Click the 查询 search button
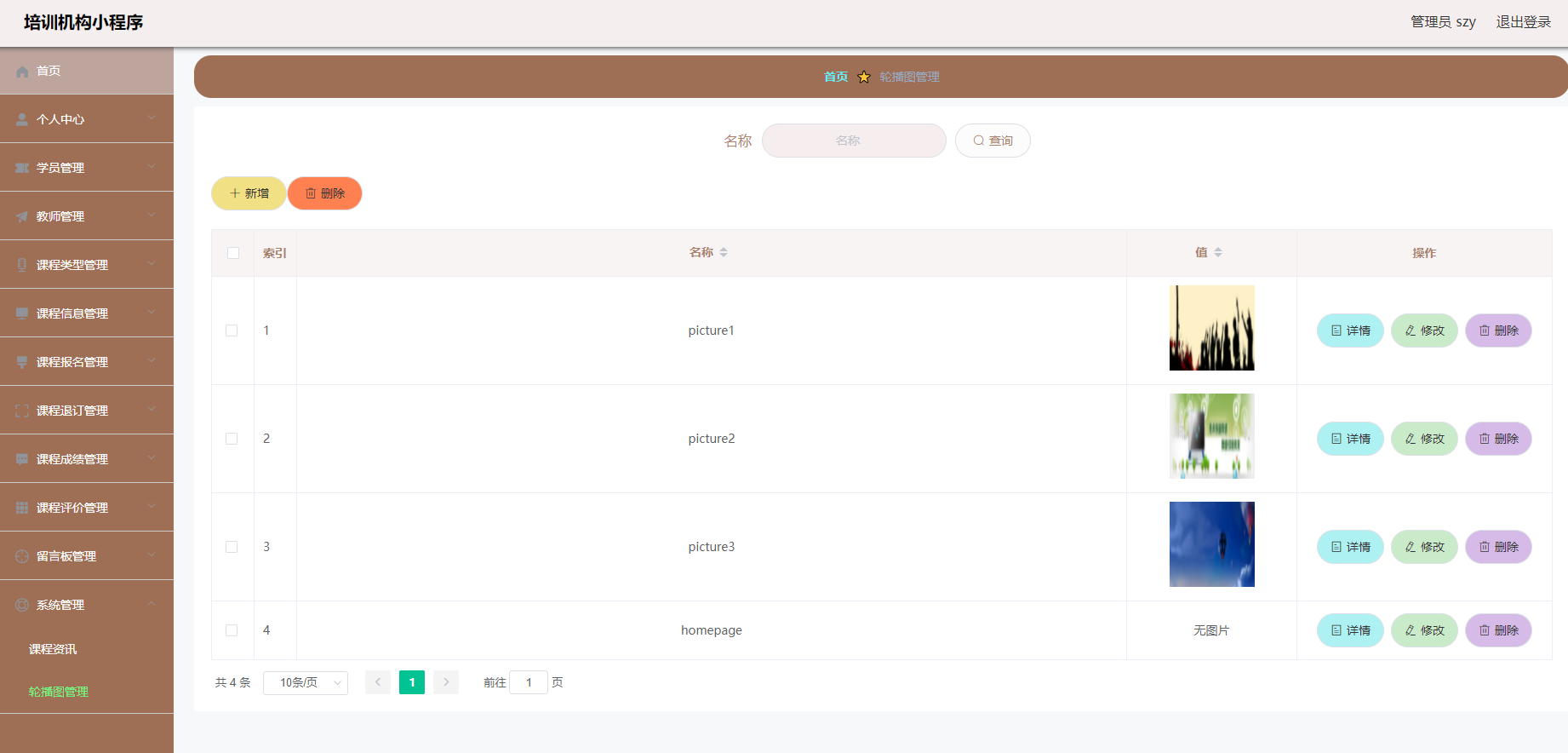 click(993, 141)
